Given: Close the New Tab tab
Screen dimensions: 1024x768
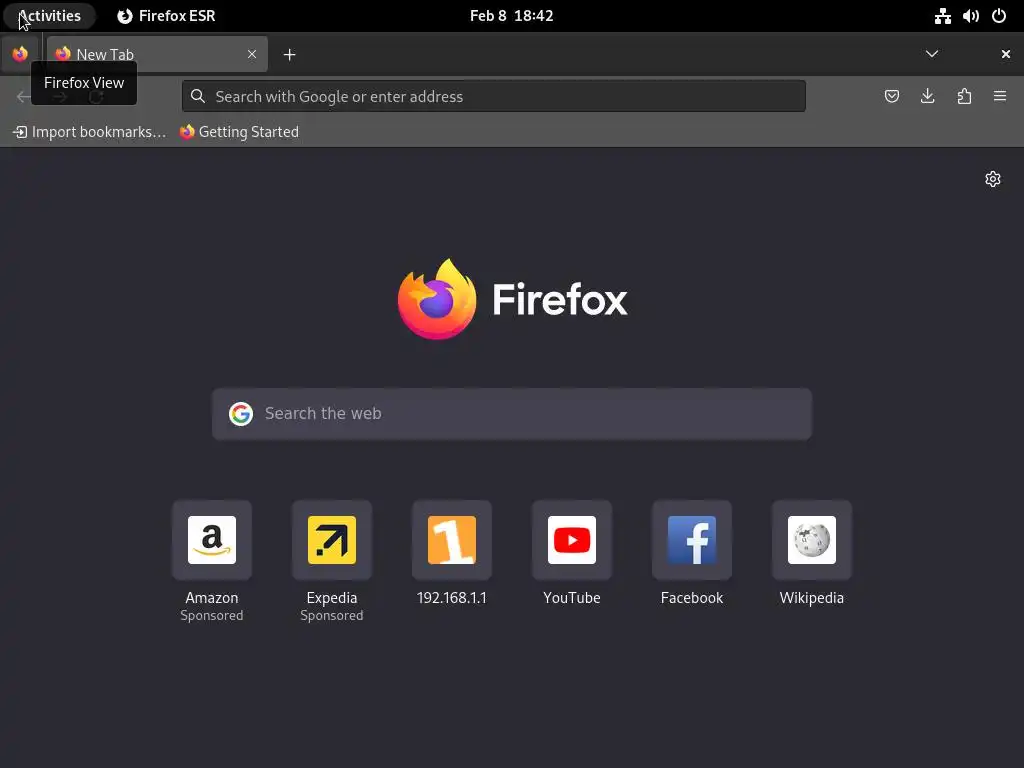Looking at the screenshot, I should (252, 54).
